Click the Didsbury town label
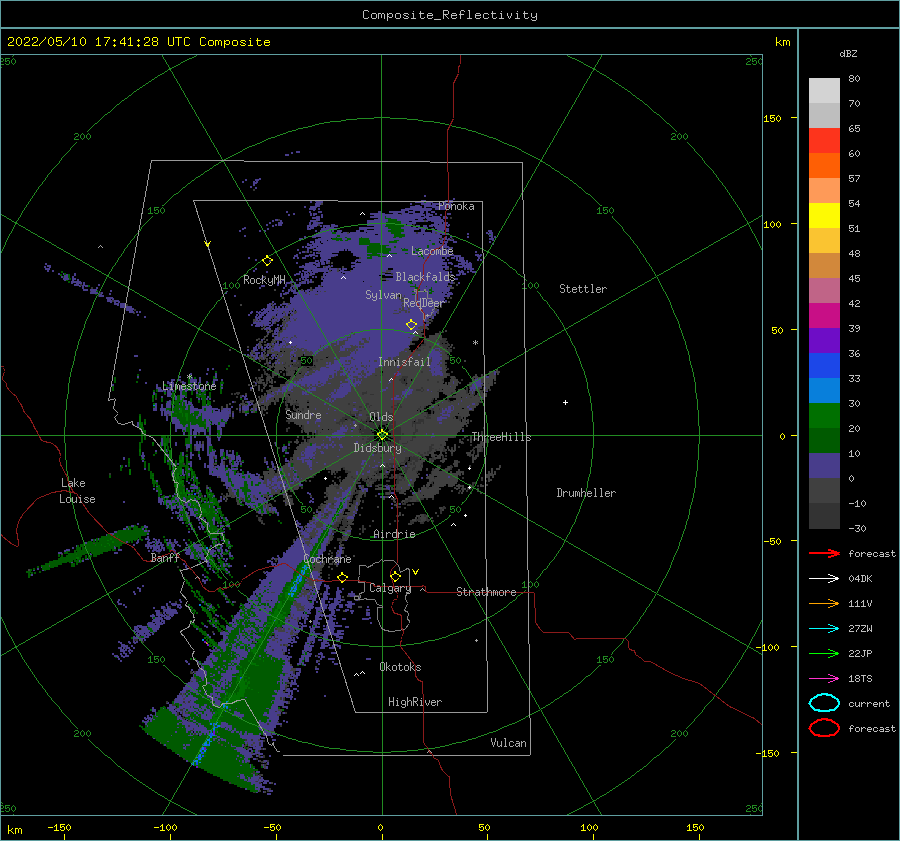Viewport: 900px width, 841px height. click(x=378, y=448)
